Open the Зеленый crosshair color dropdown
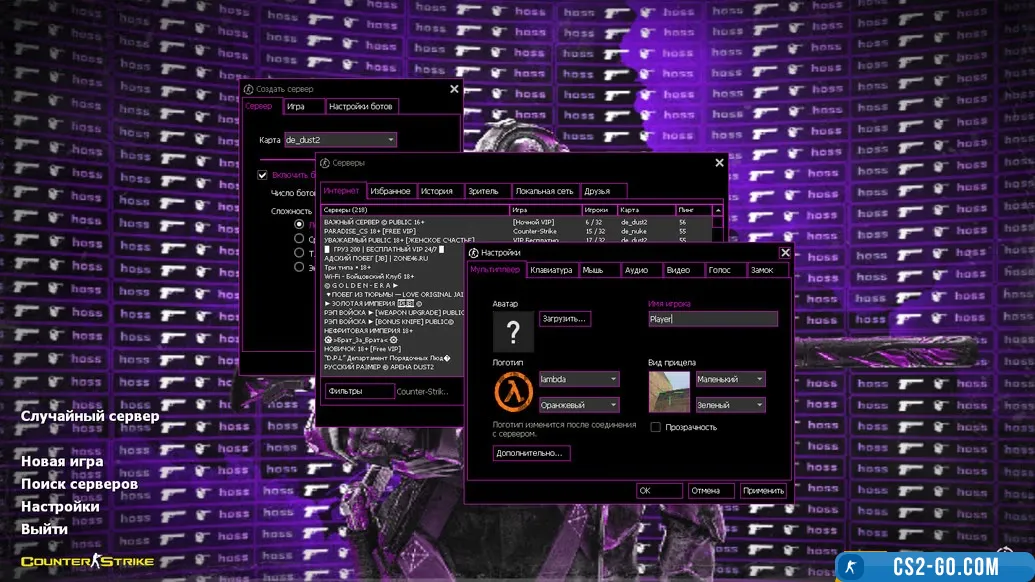 click(x=759, y=405)
